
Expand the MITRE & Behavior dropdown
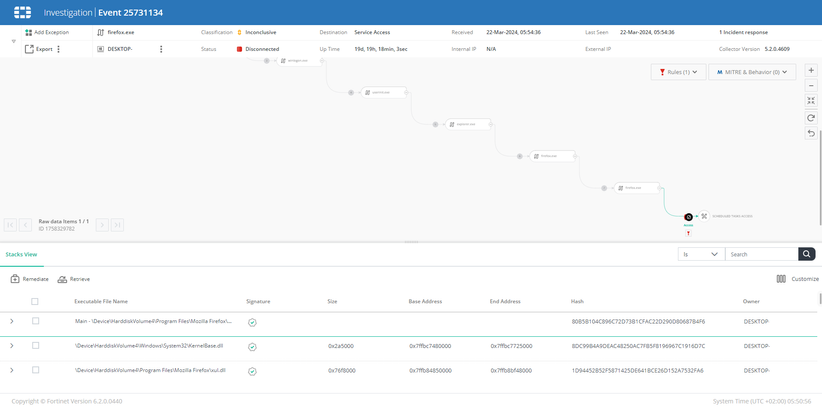coord(752,72)
